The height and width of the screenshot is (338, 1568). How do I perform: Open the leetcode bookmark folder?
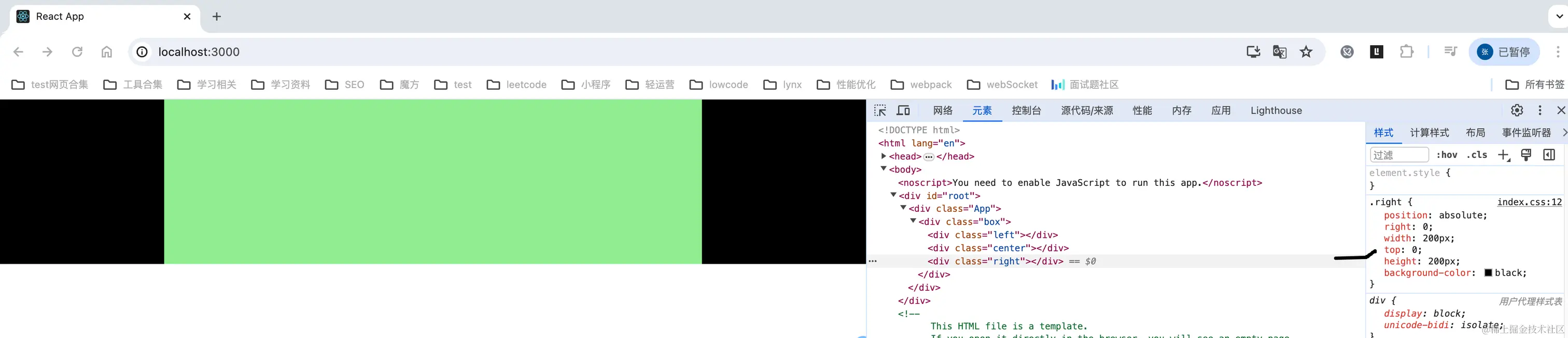(x=516, y=85)
